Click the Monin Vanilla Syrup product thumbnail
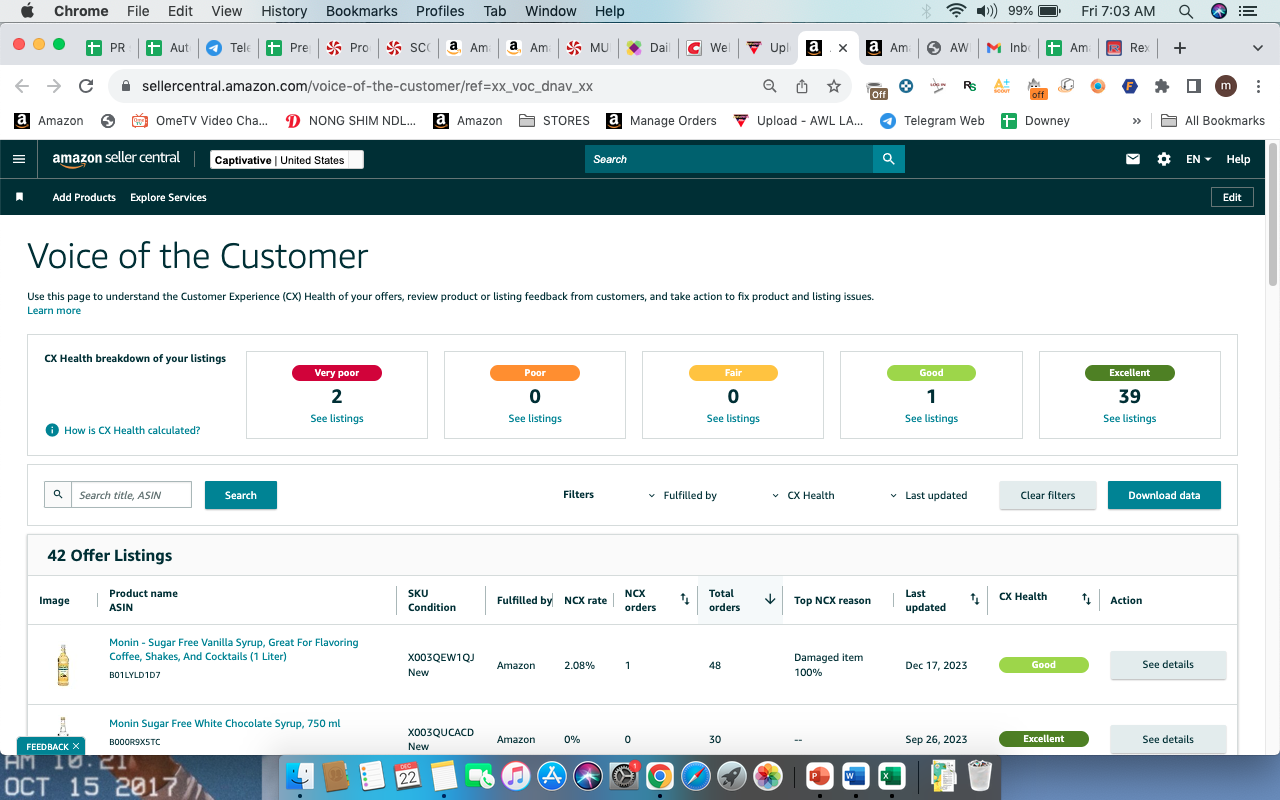 coord(63,665)
